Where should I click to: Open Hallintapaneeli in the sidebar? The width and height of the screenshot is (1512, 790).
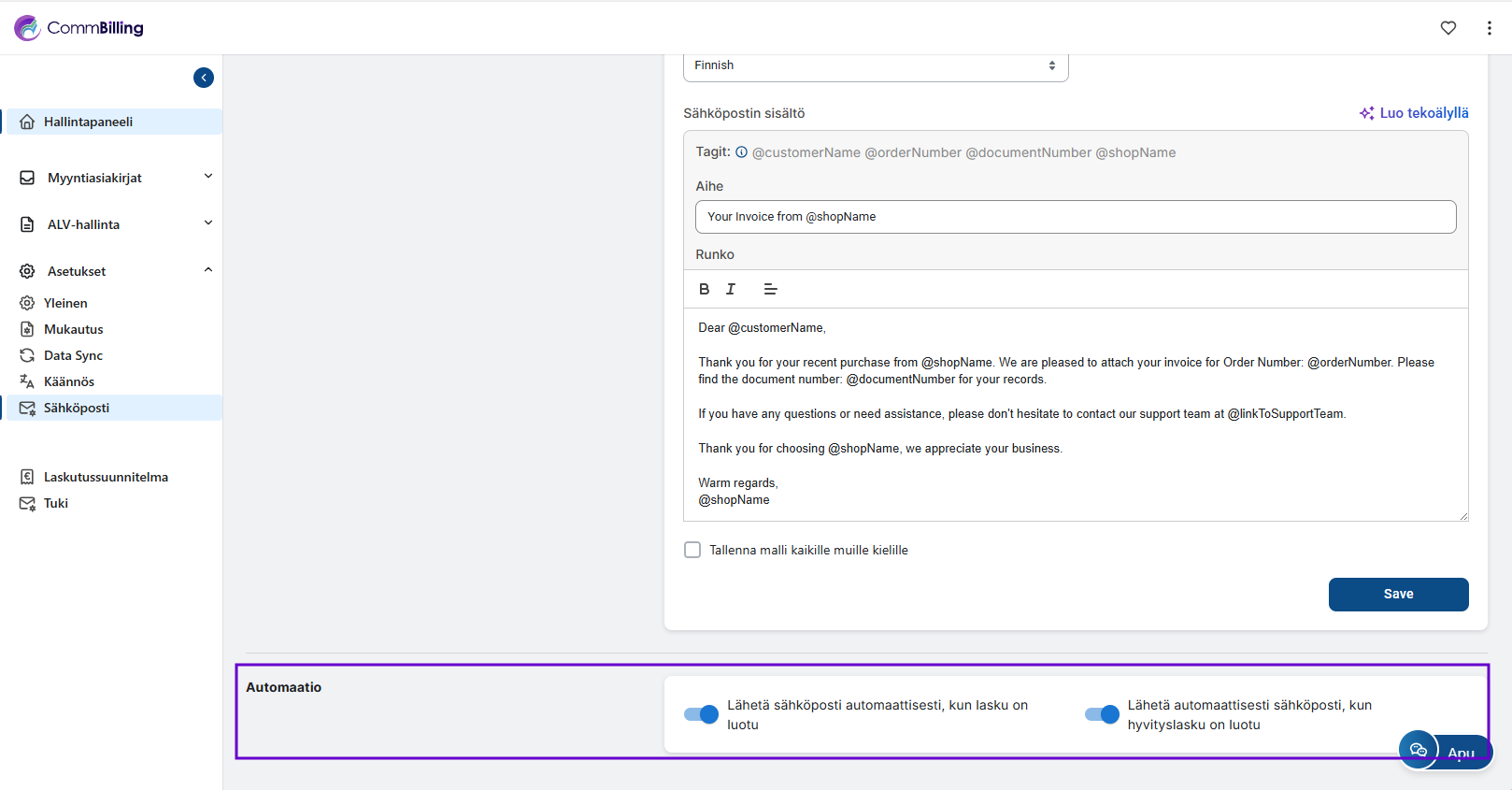click(88, 122)
